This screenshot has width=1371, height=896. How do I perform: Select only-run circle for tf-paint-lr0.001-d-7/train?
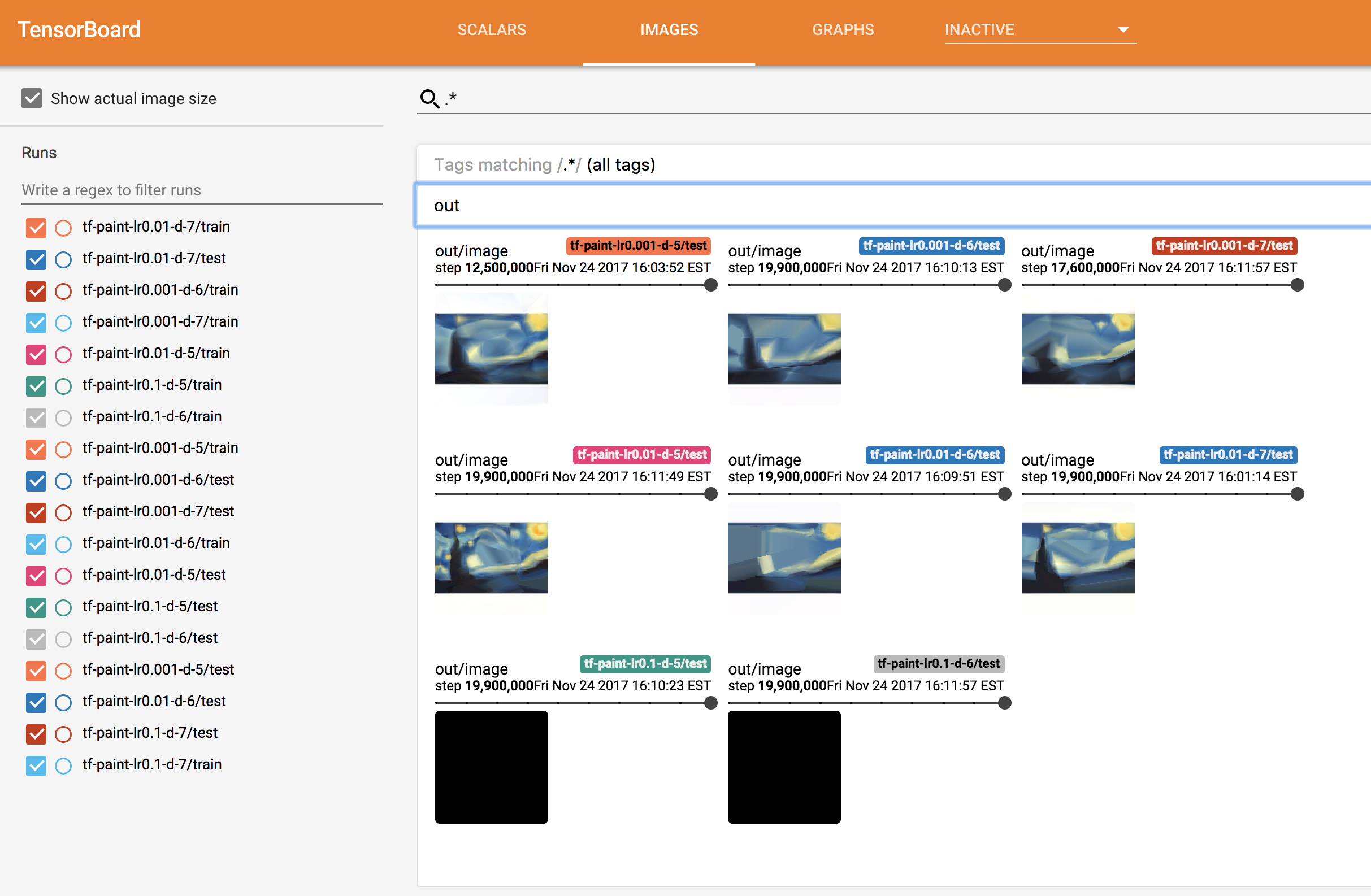click(x=63, y=323)
